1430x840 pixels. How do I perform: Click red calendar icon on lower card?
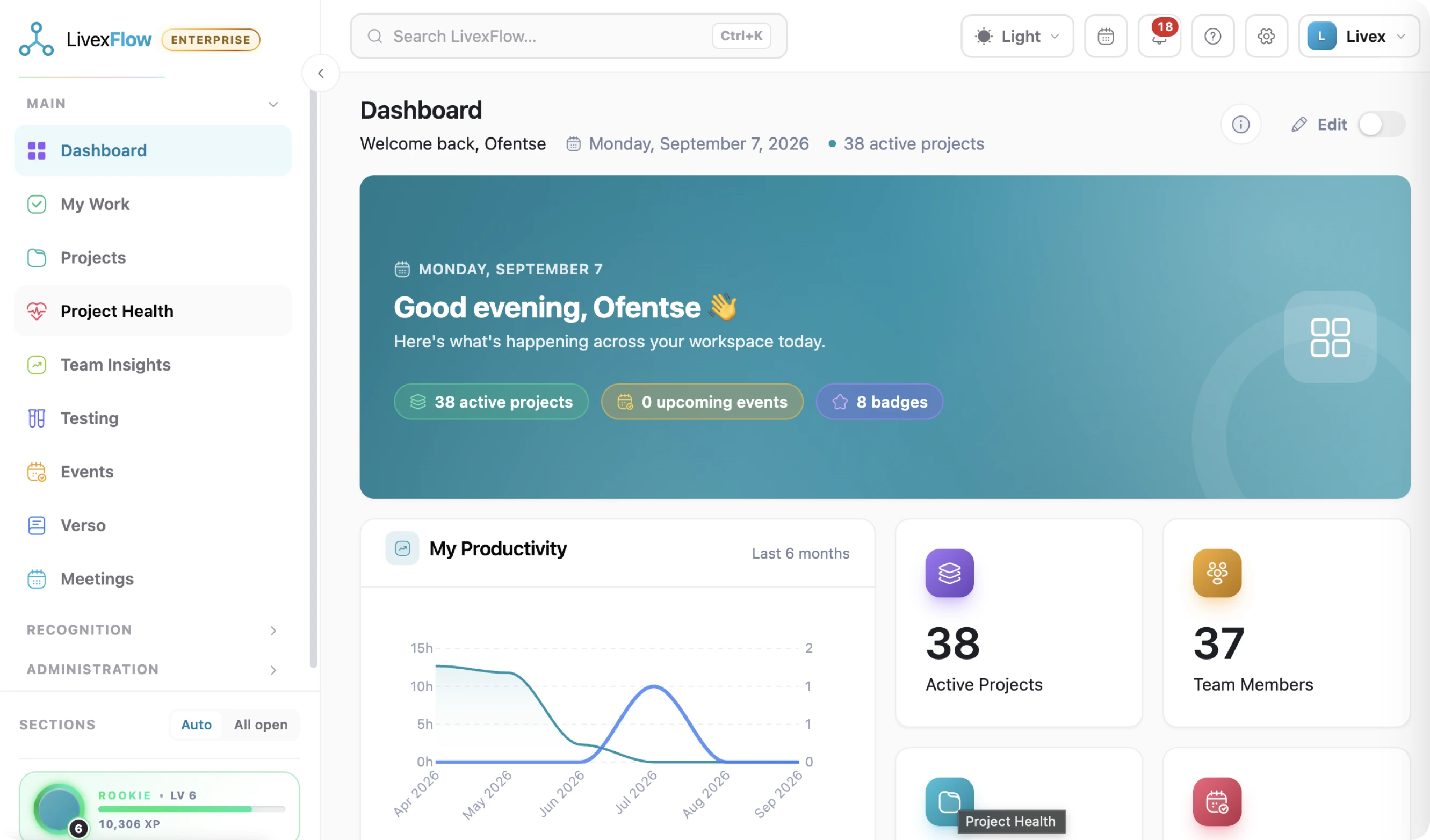click(1217, 801)
